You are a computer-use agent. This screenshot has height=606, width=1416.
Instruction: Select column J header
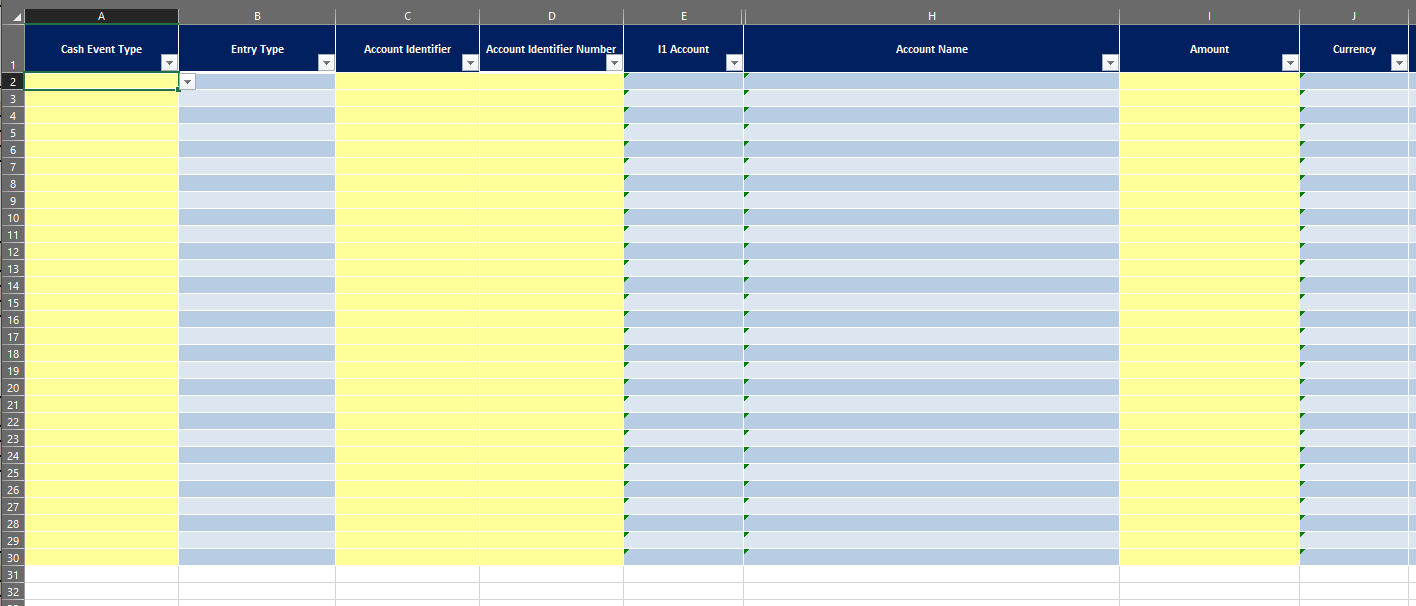pos(1354,17)
